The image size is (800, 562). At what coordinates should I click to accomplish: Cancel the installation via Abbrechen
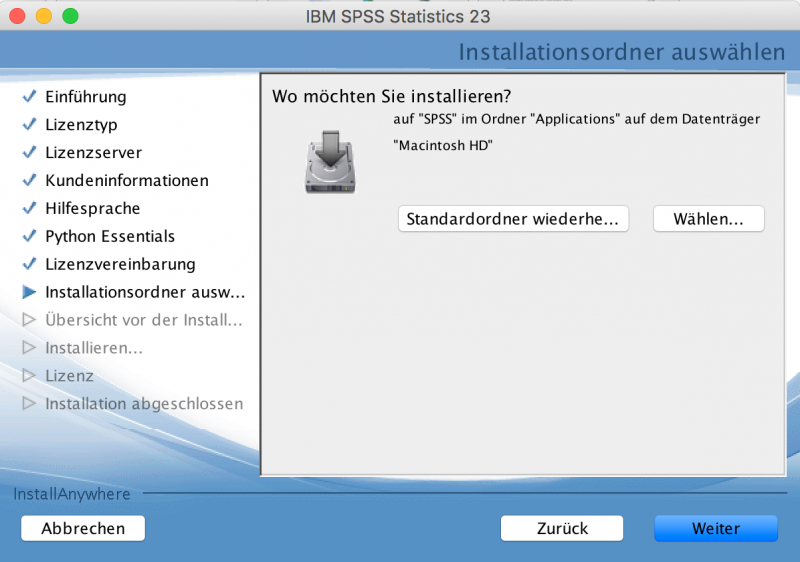[x=83, y=528]
